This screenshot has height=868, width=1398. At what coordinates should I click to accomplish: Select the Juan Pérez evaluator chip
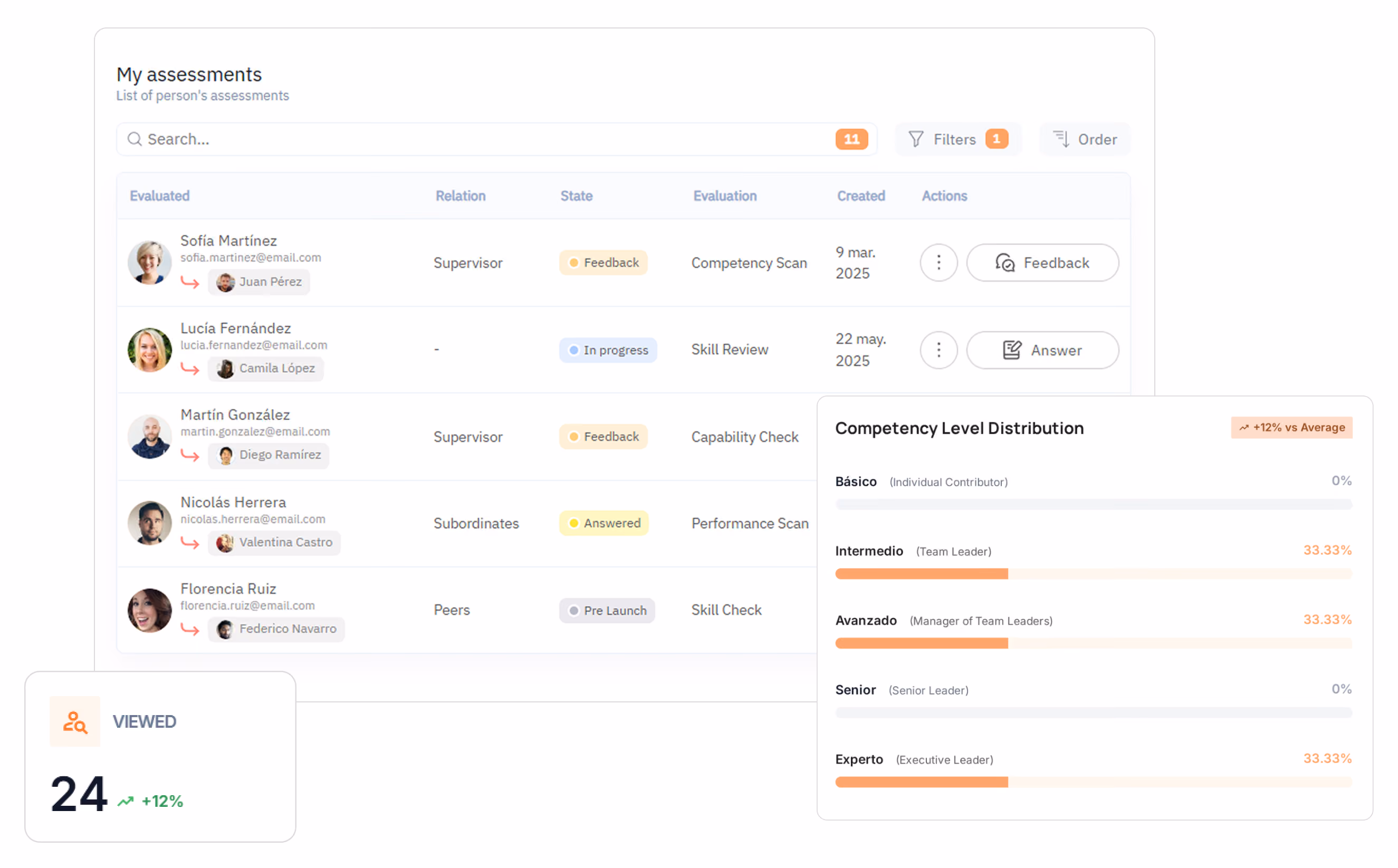(260, 283)
